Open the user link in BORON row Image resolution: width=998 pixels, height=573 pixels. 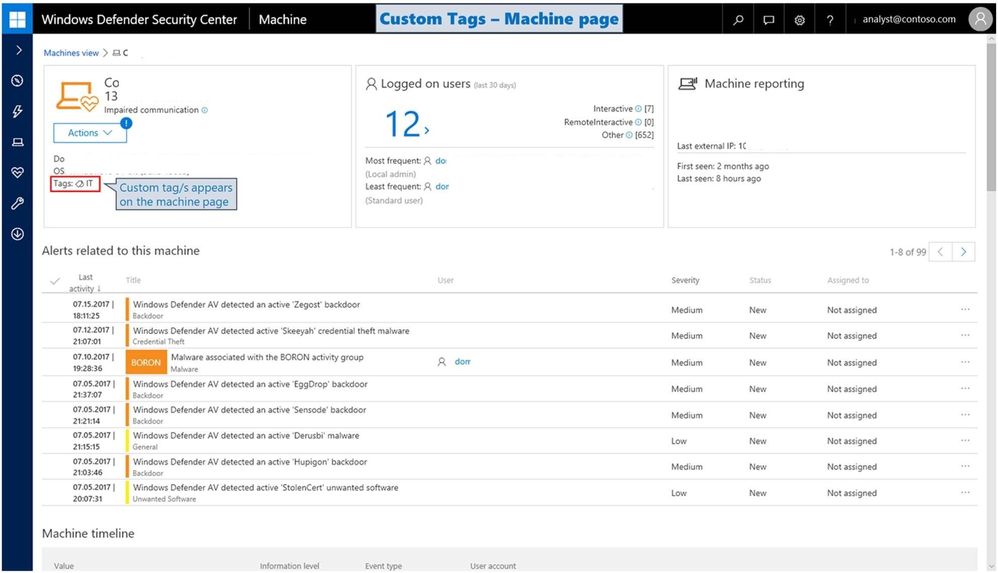462,362
